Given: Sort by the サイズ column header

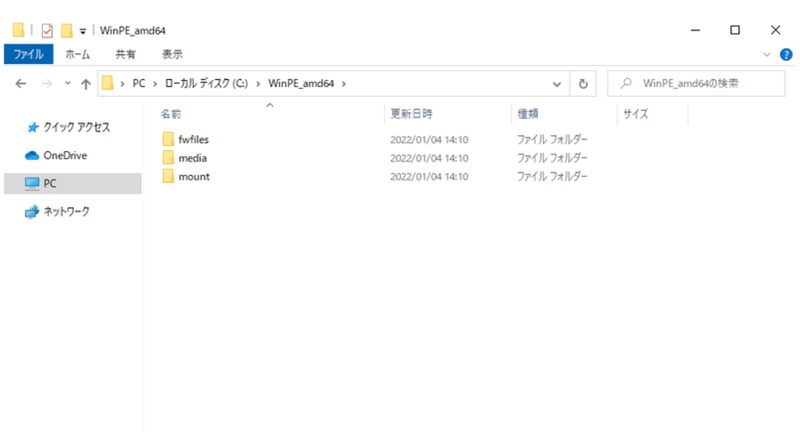Looking at the screenshot, I should point(635,114).
